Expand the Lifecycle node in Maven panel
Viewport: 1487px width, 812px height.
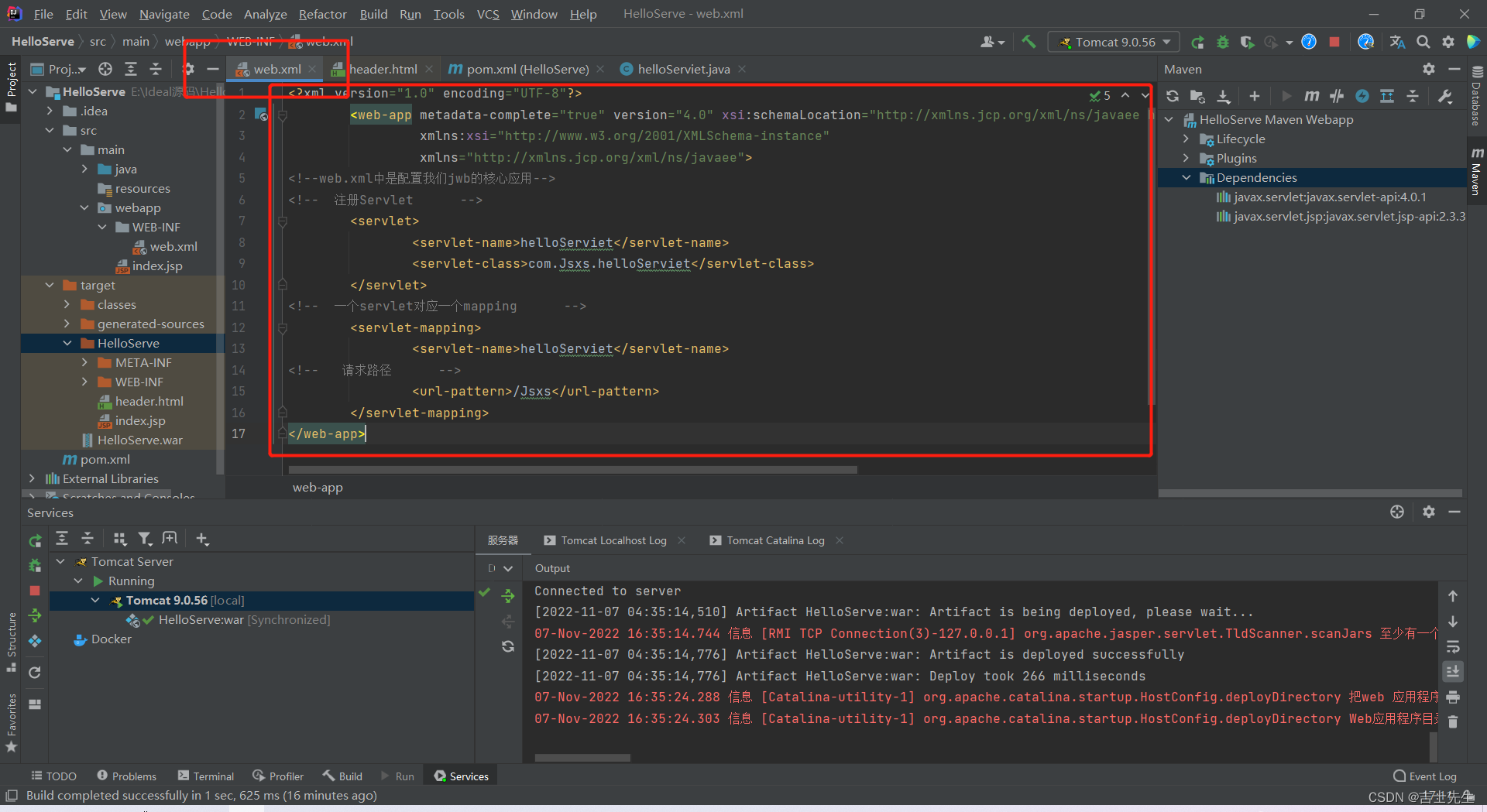tap(1186, 139)
